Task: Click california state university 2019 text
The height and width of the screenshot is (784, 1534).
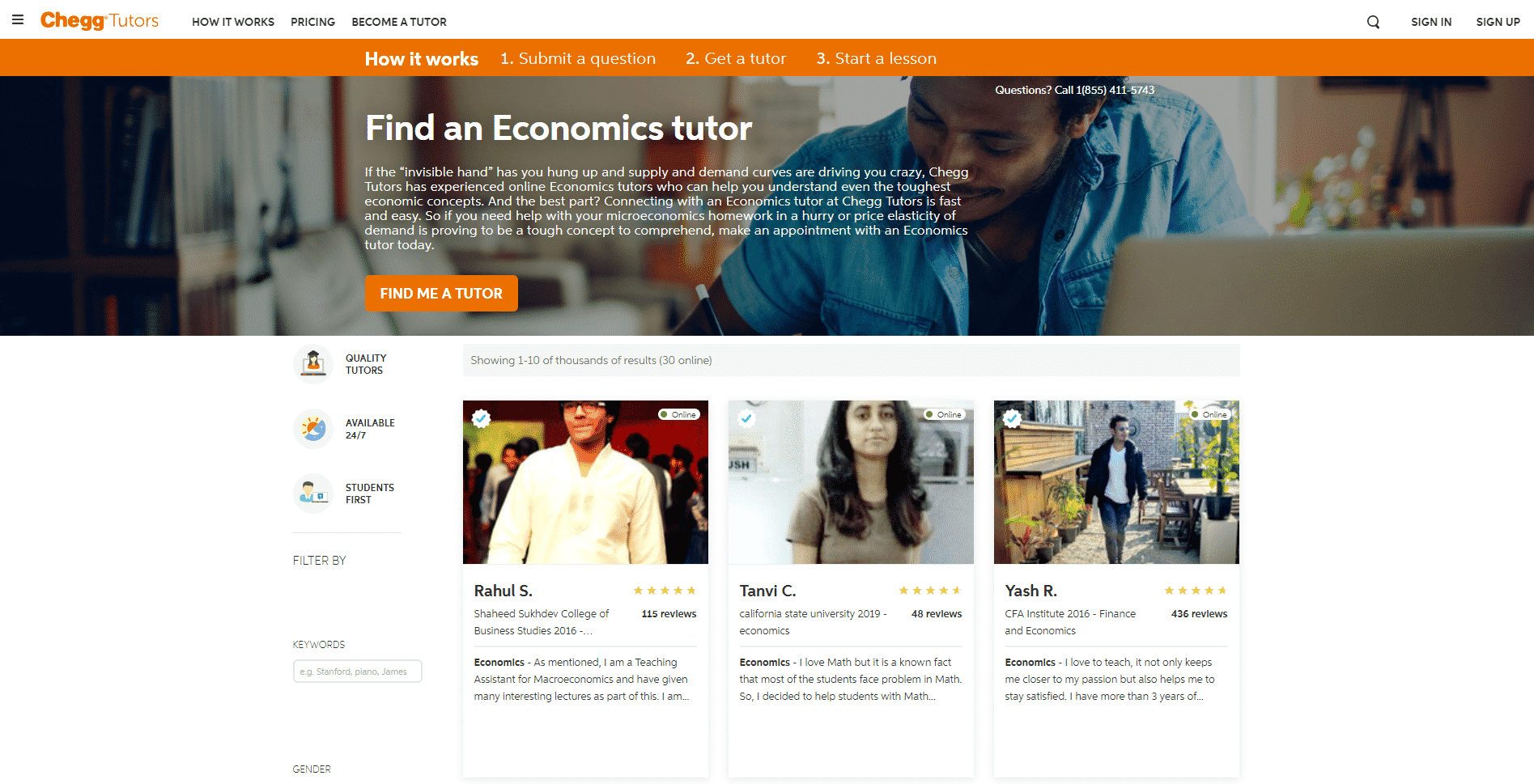Action: tap(813, 622)
